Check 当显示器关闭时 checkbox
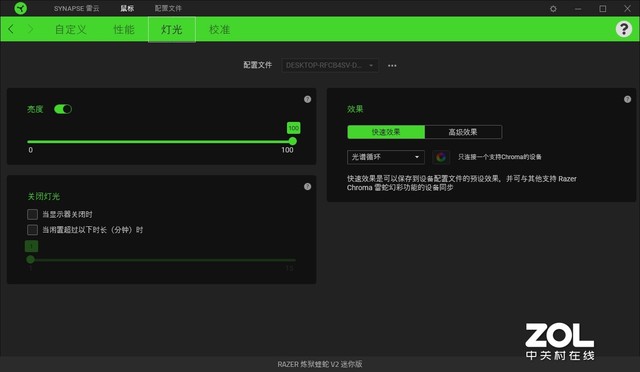640x372 pixels. point(32,214)
